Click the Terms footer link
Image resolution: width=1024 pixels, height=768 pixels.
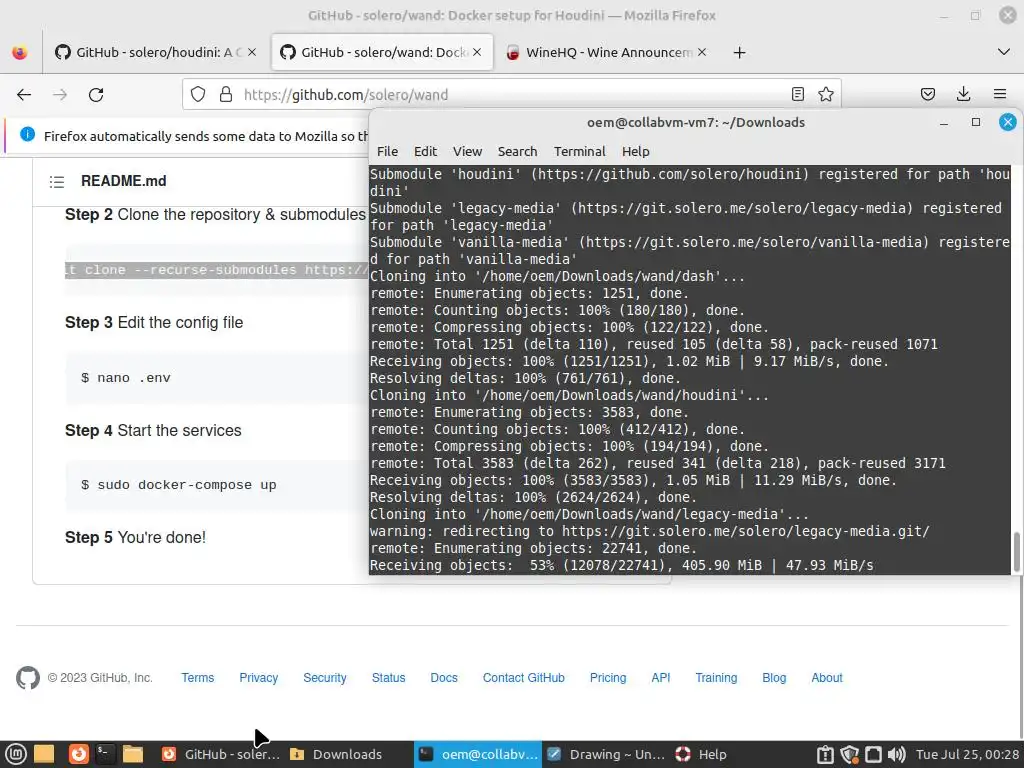coord(198,678)
